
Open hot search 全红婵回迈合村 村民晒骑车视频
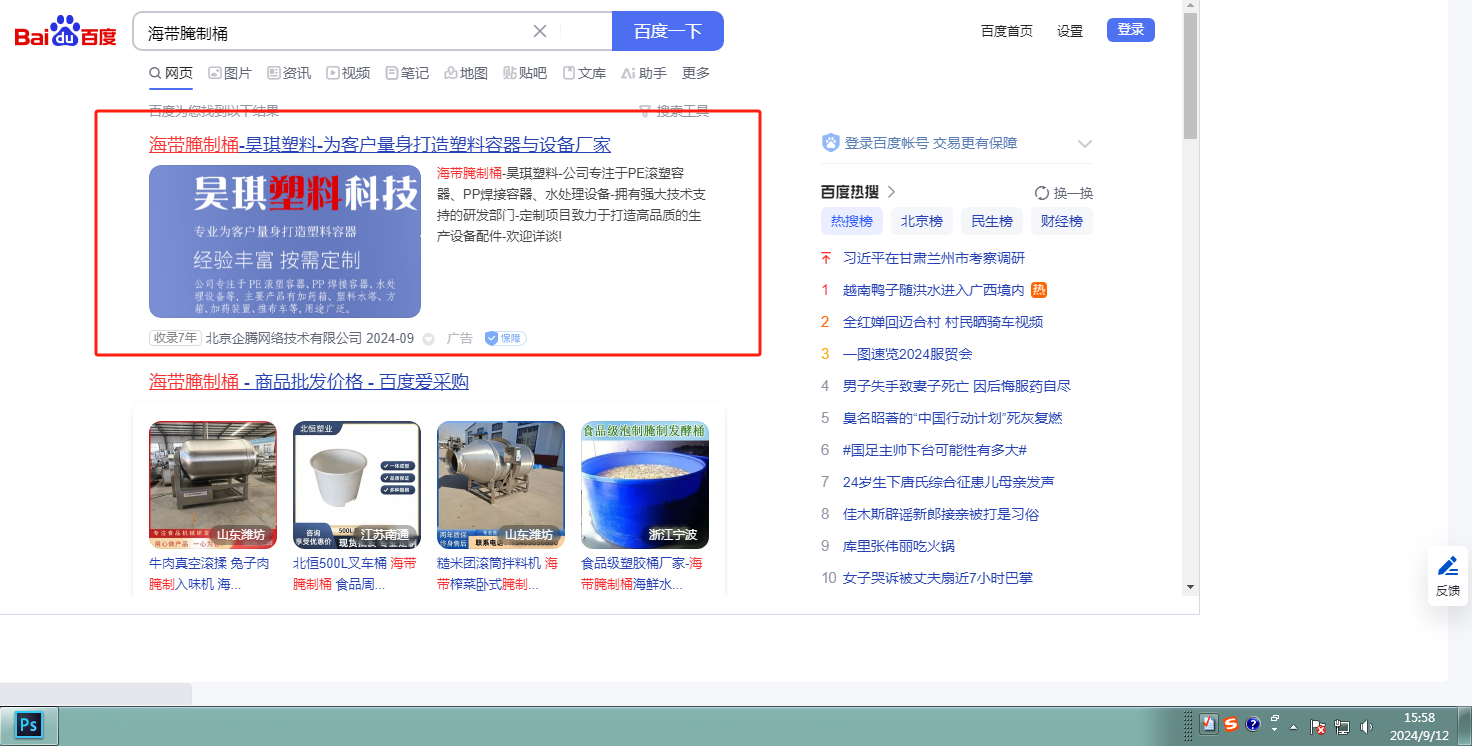coord(943,322)
